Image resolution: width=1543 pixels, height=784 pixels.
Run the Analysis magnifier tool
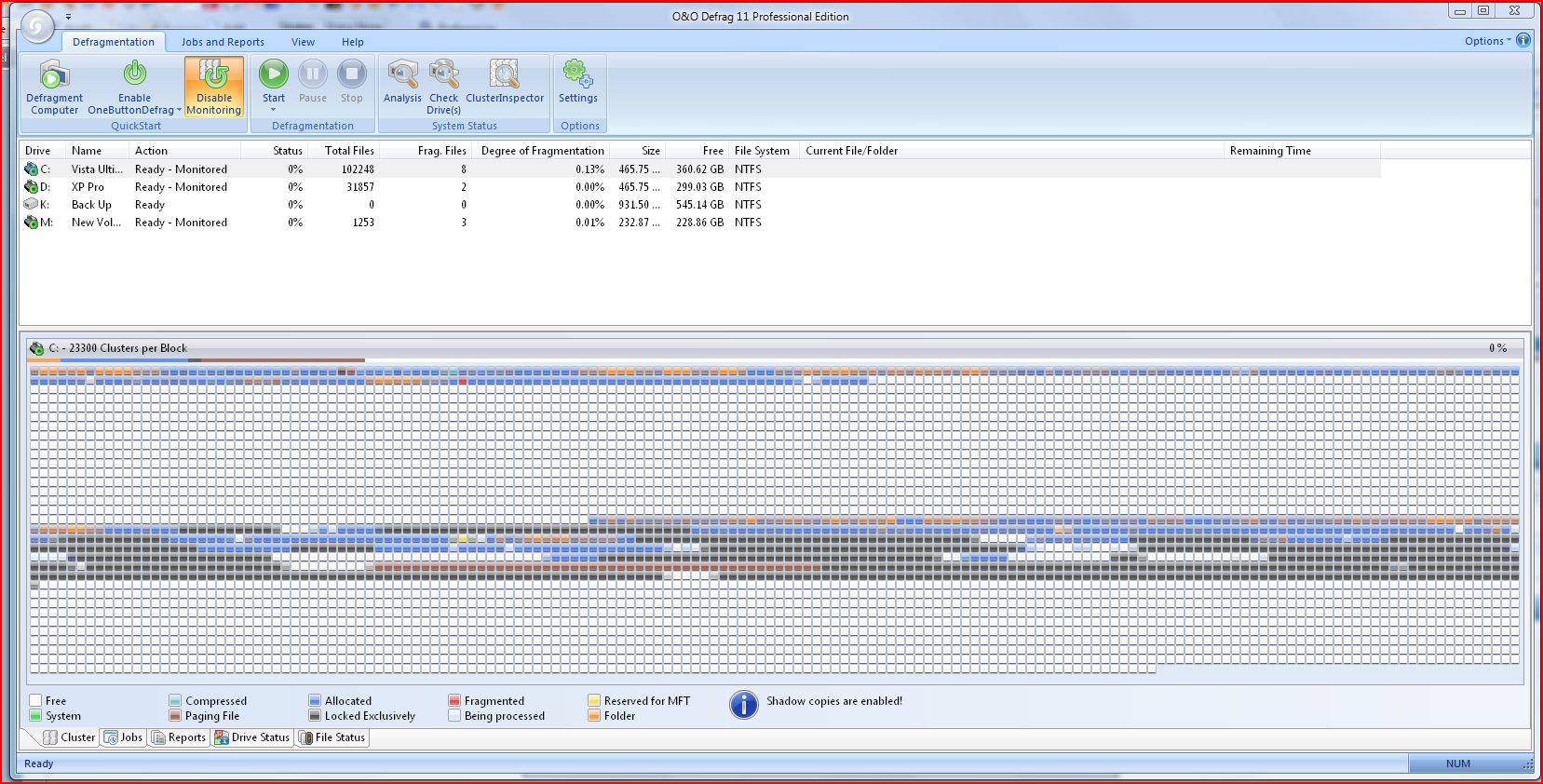pos(402,74)
